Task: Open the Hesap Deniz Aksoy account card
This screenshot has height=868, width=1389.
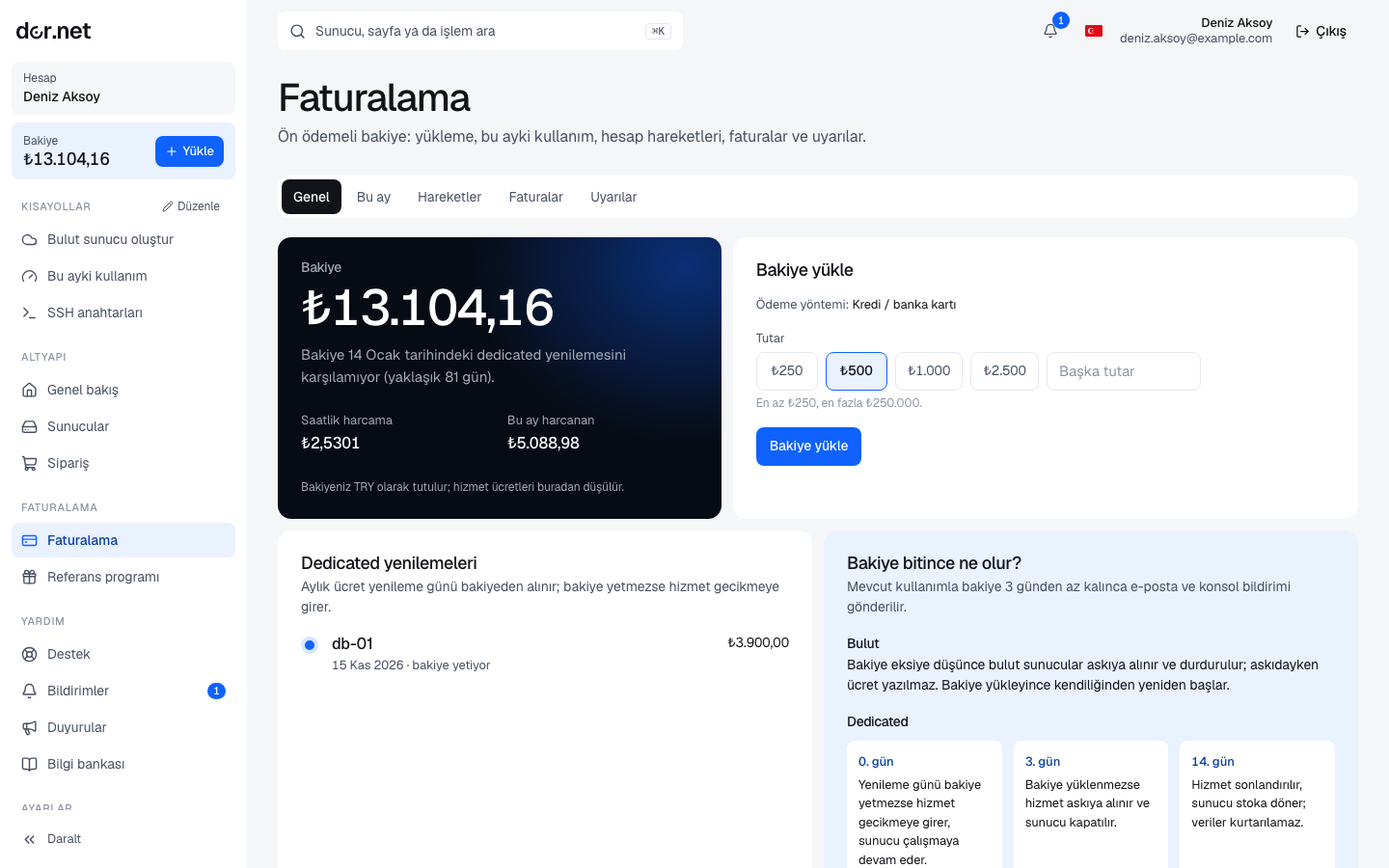Action: click(123, 88)
